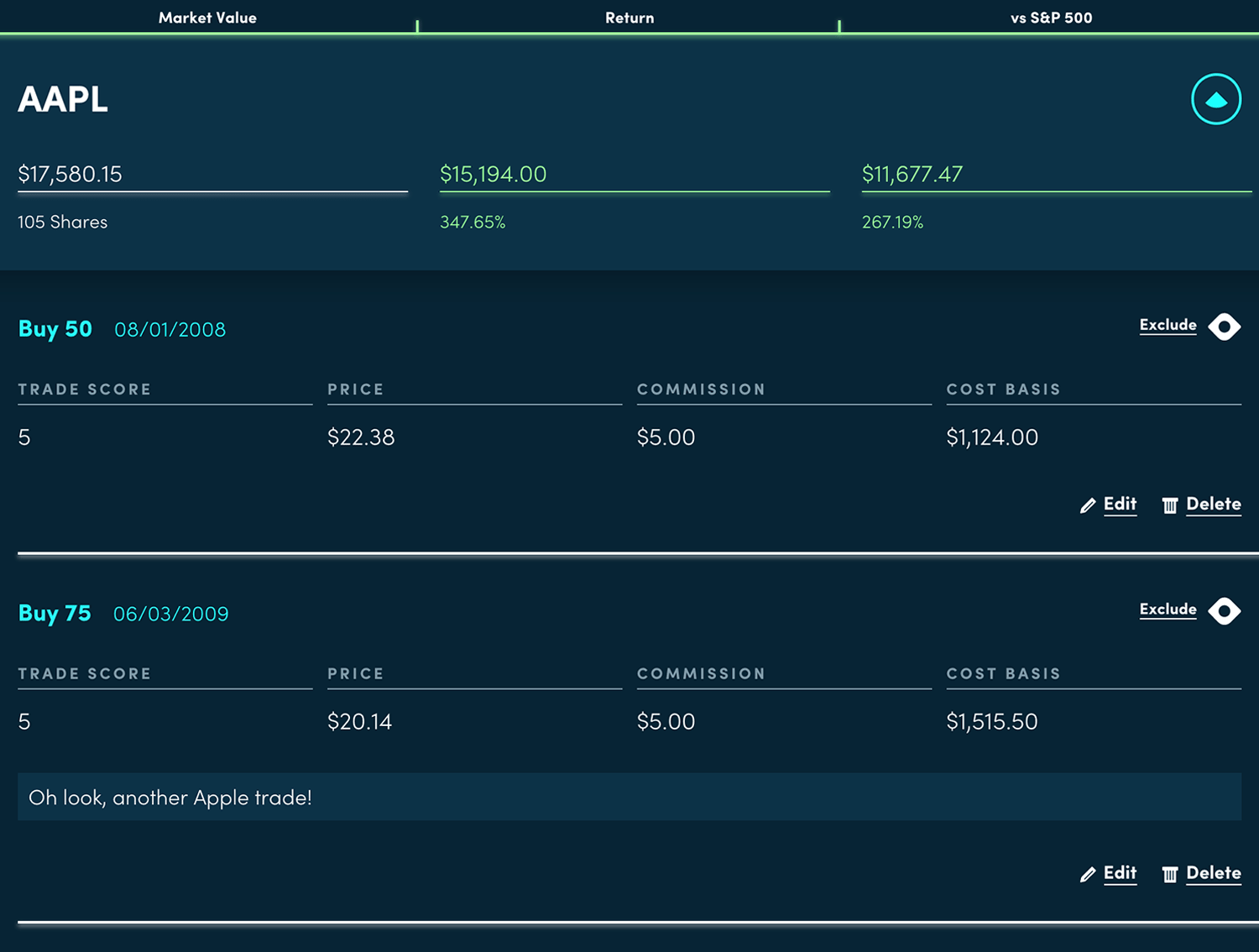Image resolution: width=1259 pixels, height=952 pixels.
Task: Exclude the 06/03/2009 Buy 75 trade link
Action: coord(1168,609)
